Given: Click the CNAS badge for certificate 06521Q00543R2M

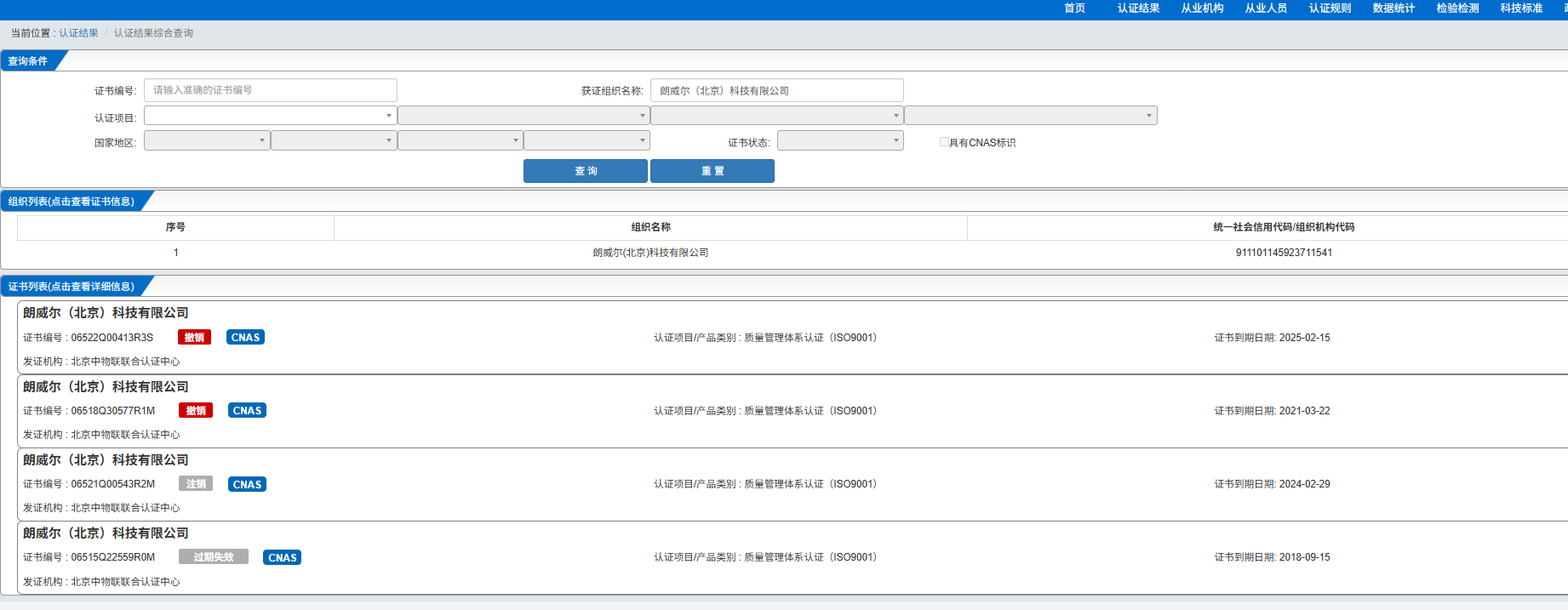Looking at the screenshot, I should [247, 485].
